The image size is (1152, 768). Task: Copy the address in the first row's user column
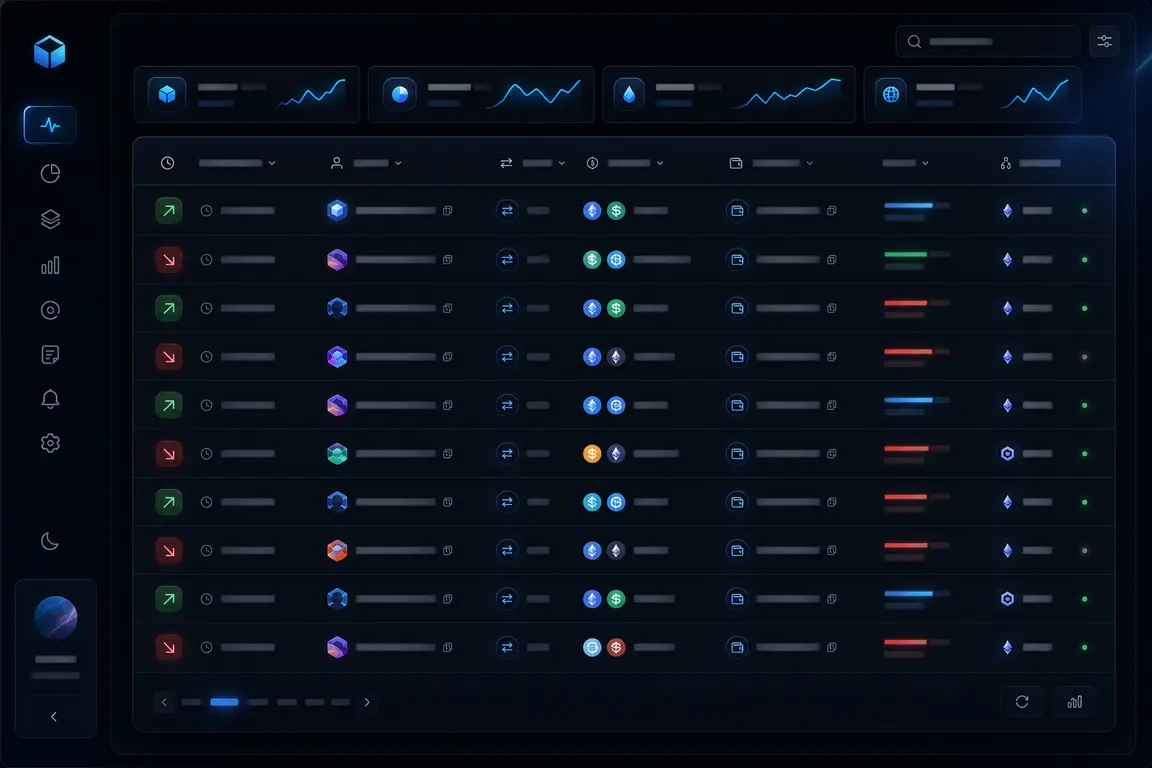(x=447, y=211)
